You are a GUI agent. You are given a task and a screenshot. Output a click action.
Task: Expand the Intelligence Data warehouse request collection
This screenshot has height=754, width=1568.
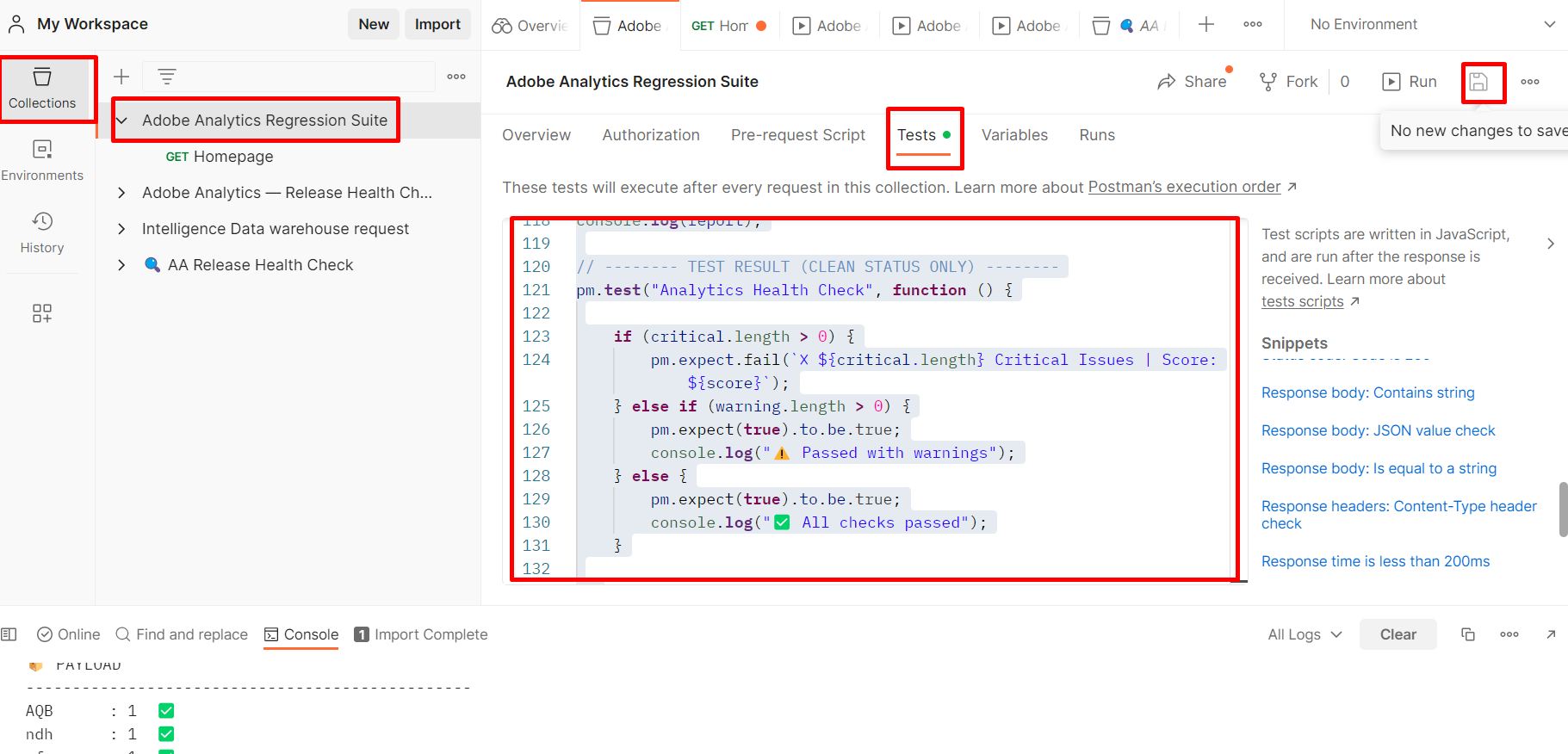tap(121, 229)
